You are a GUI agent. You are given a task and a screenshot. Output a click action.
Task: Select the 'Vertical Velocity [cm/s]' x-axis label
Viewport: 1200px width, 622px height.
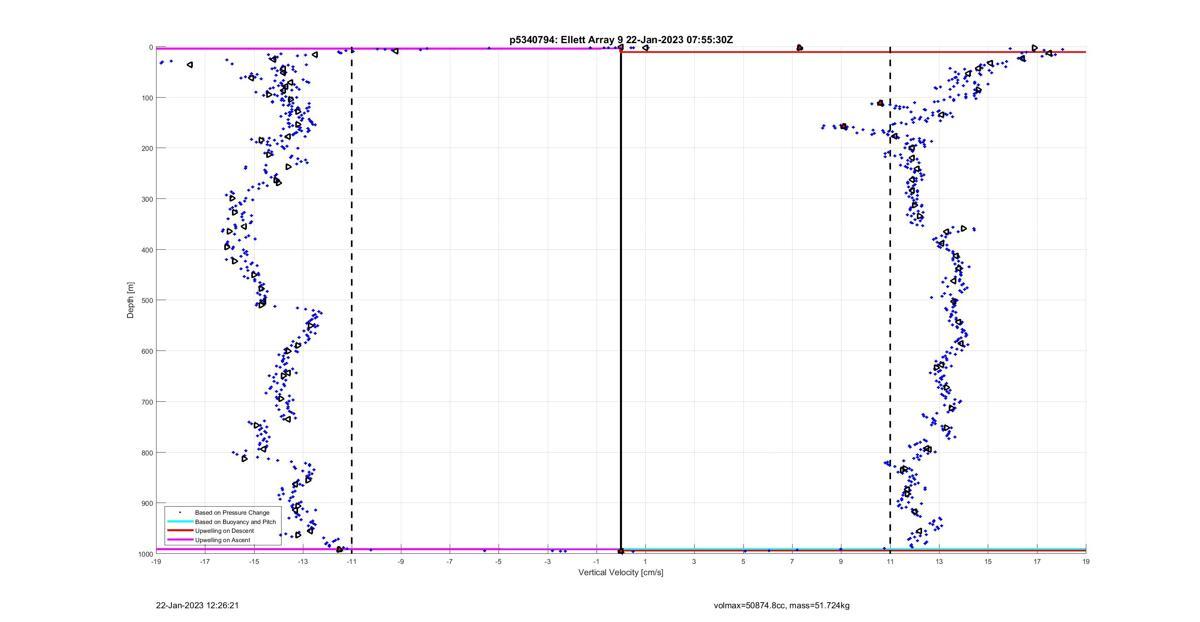pyautogui.click(x=620, y=573)
